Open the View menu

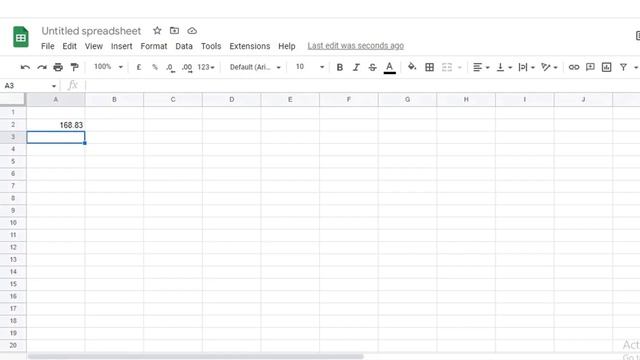pyautogui.click(x=93, y=46)
